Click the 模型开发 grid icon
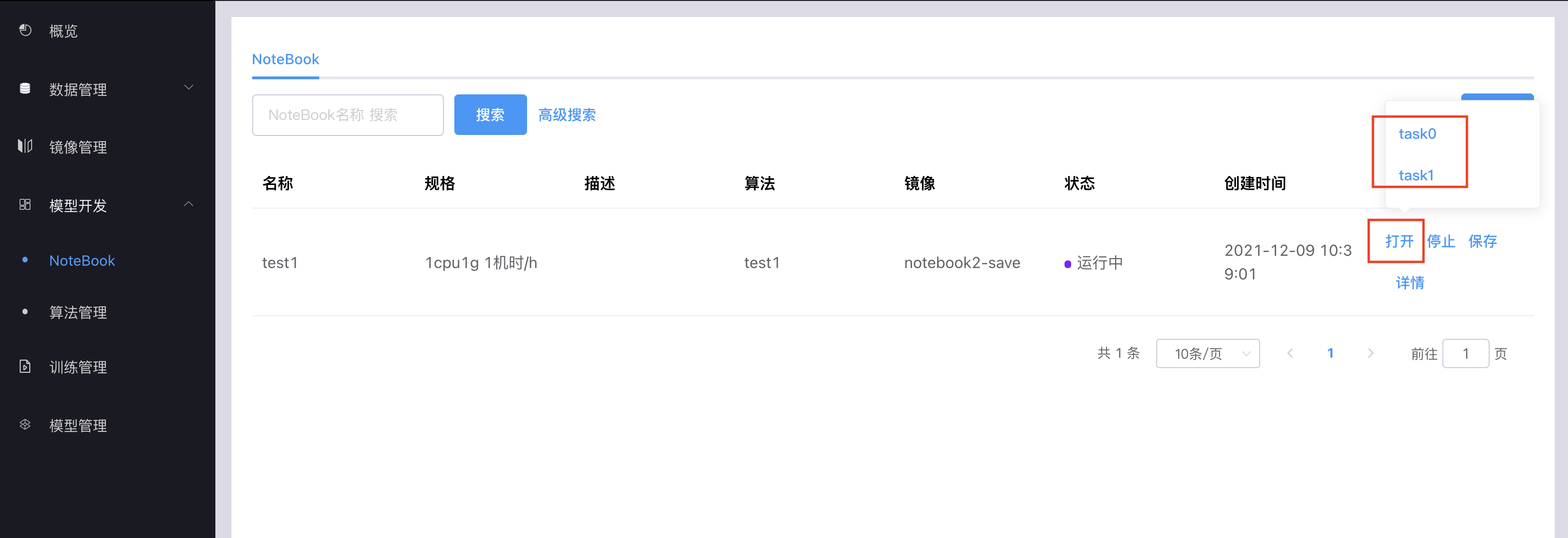 pyautogui.click(x=25, y=204)
